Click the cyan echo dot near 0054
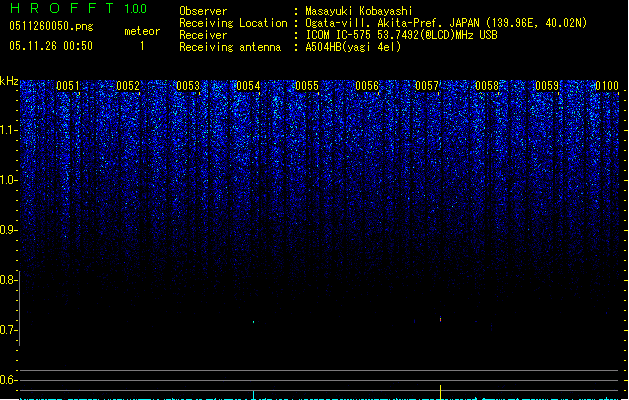 254,322
